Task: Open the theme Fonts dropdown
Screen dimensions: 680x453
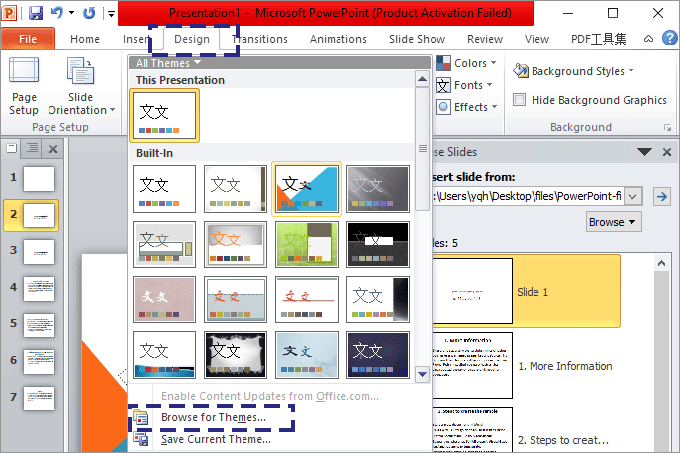Action: (x=464, y=85)
